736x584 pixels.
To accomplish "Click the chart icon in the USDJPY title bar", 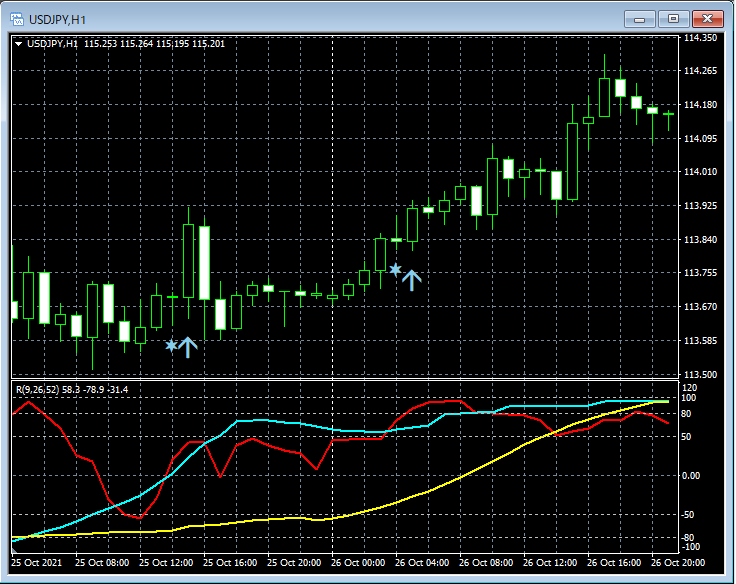I will point(17,19).
